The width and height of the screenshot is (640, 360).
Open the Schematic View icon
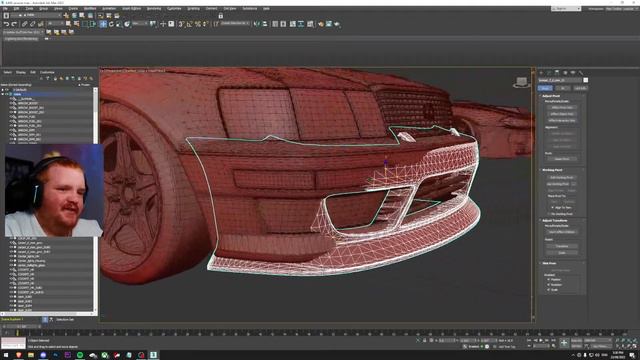point(301,24)
